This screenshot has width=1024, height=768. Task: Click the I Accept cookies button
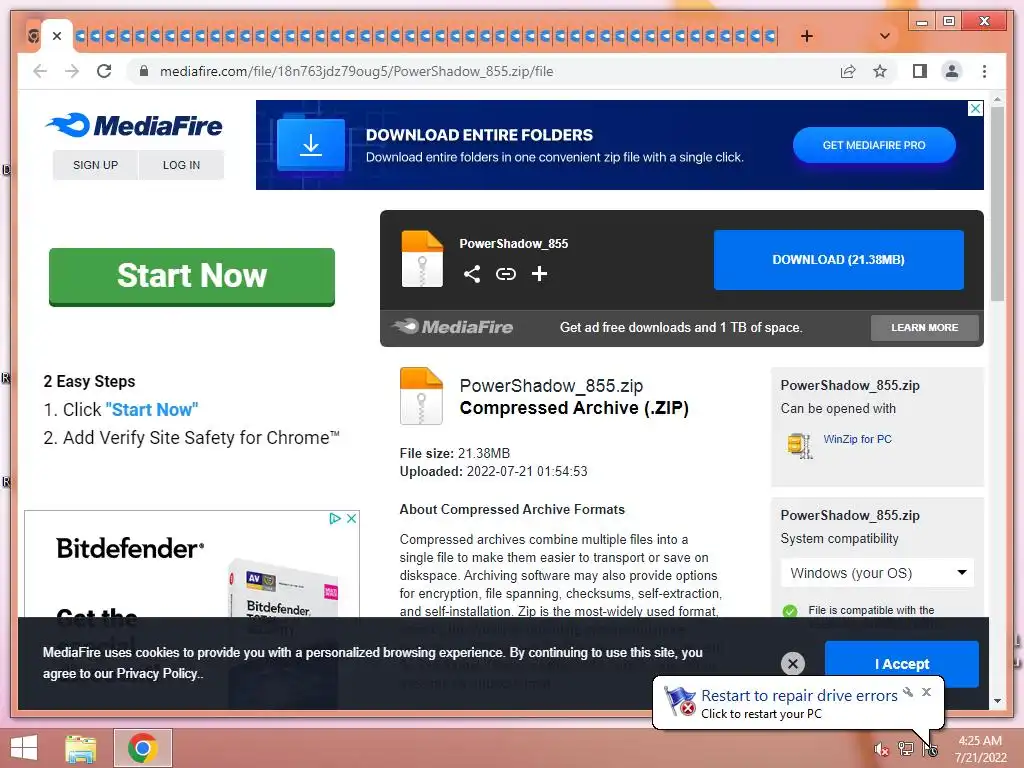click(902, 664)
